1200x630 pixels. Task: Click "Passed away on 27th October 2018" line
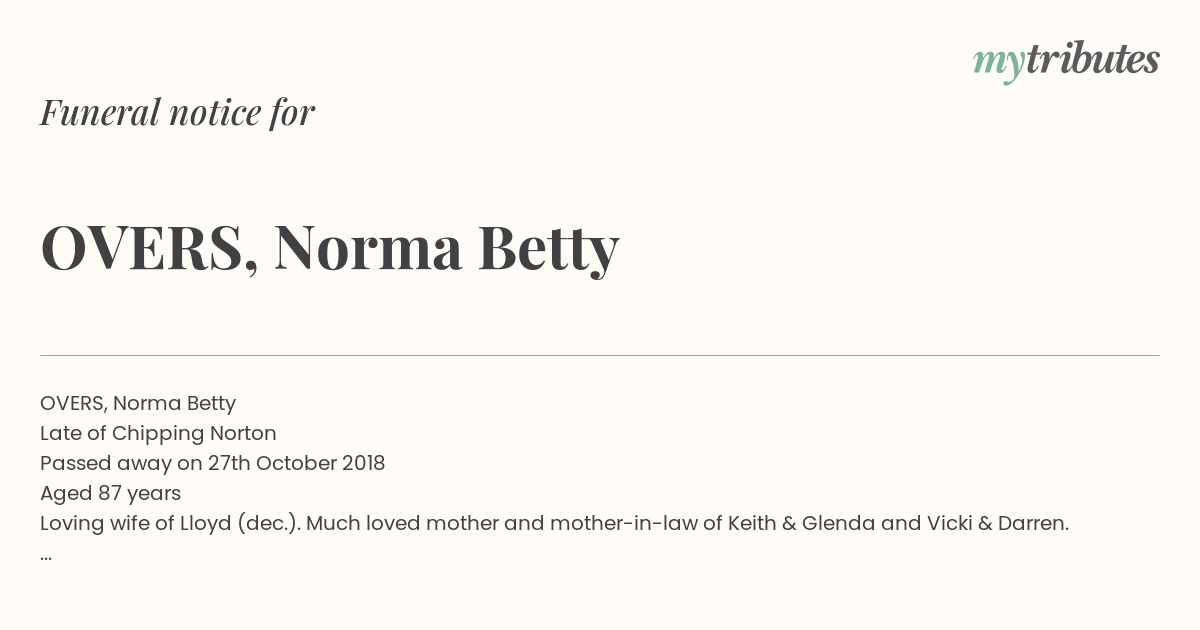tap(212, 463)
